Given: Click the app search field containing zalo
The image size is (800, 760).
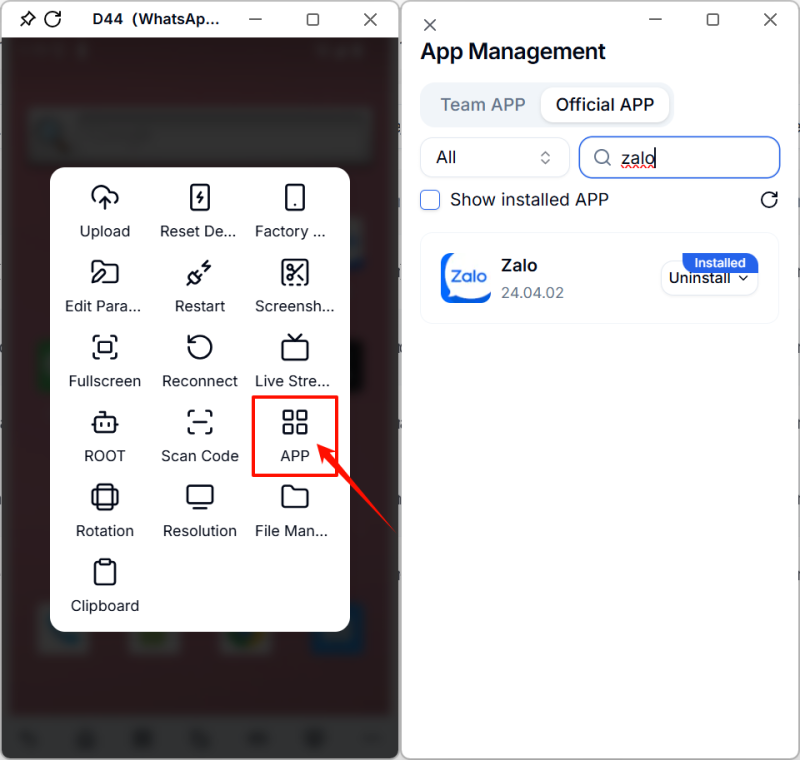Looking at the screenshot, I should click(x=690, y=157).
